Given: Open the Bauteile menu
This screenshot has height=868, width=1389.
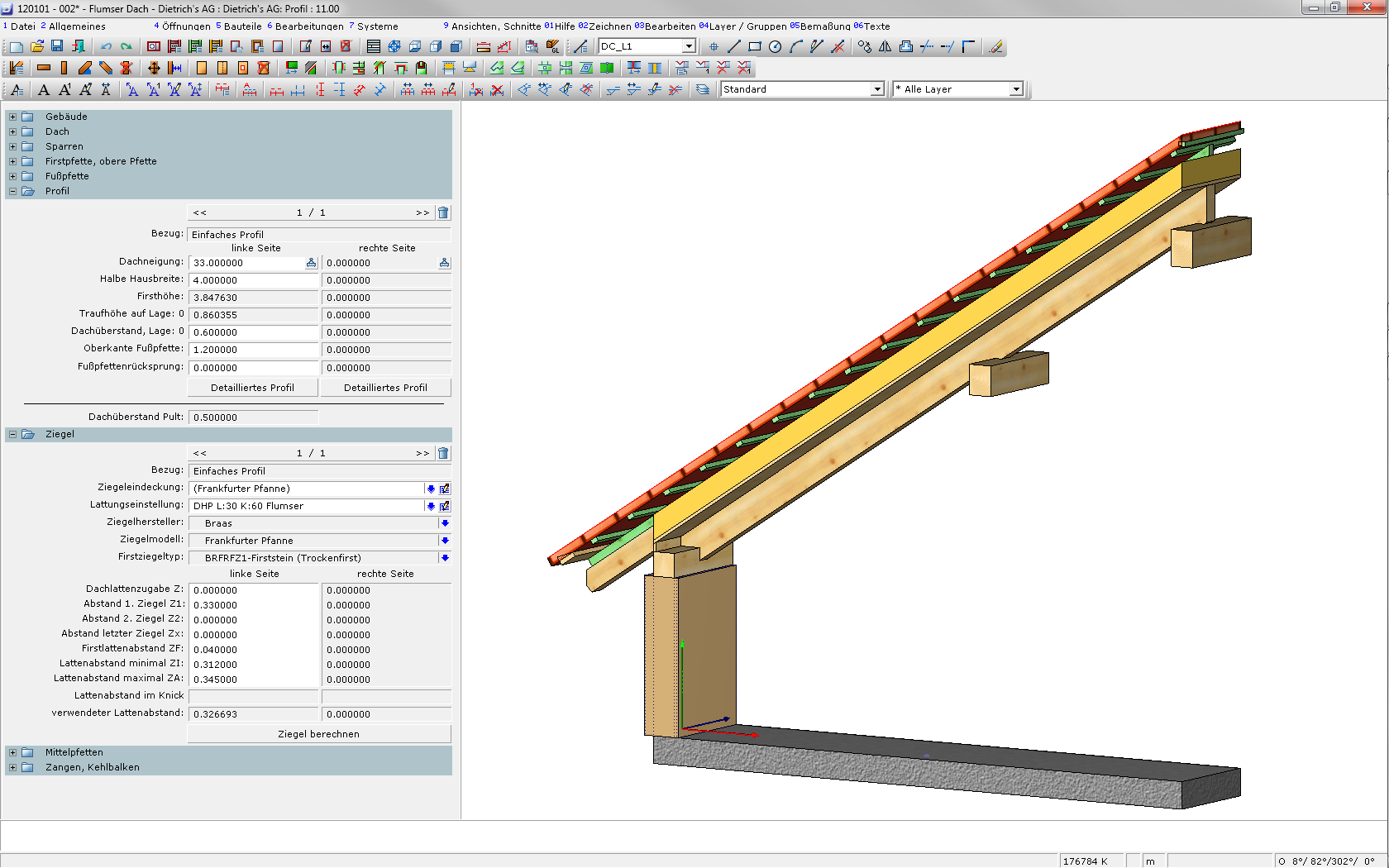Looking at the screenshot, I should tap(242, 26).
